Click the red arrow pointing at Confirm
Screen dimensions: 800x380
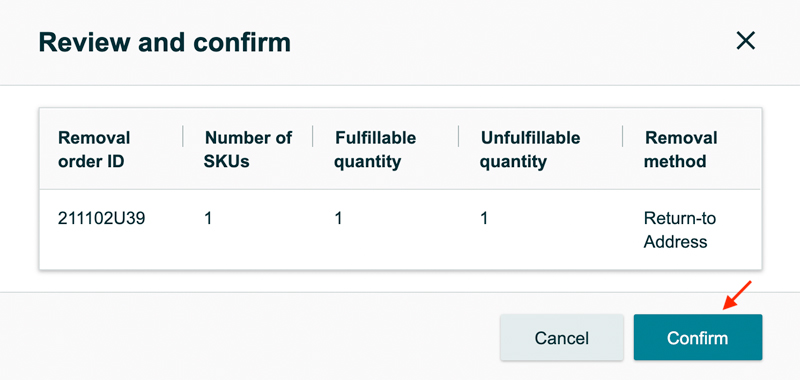737,295
